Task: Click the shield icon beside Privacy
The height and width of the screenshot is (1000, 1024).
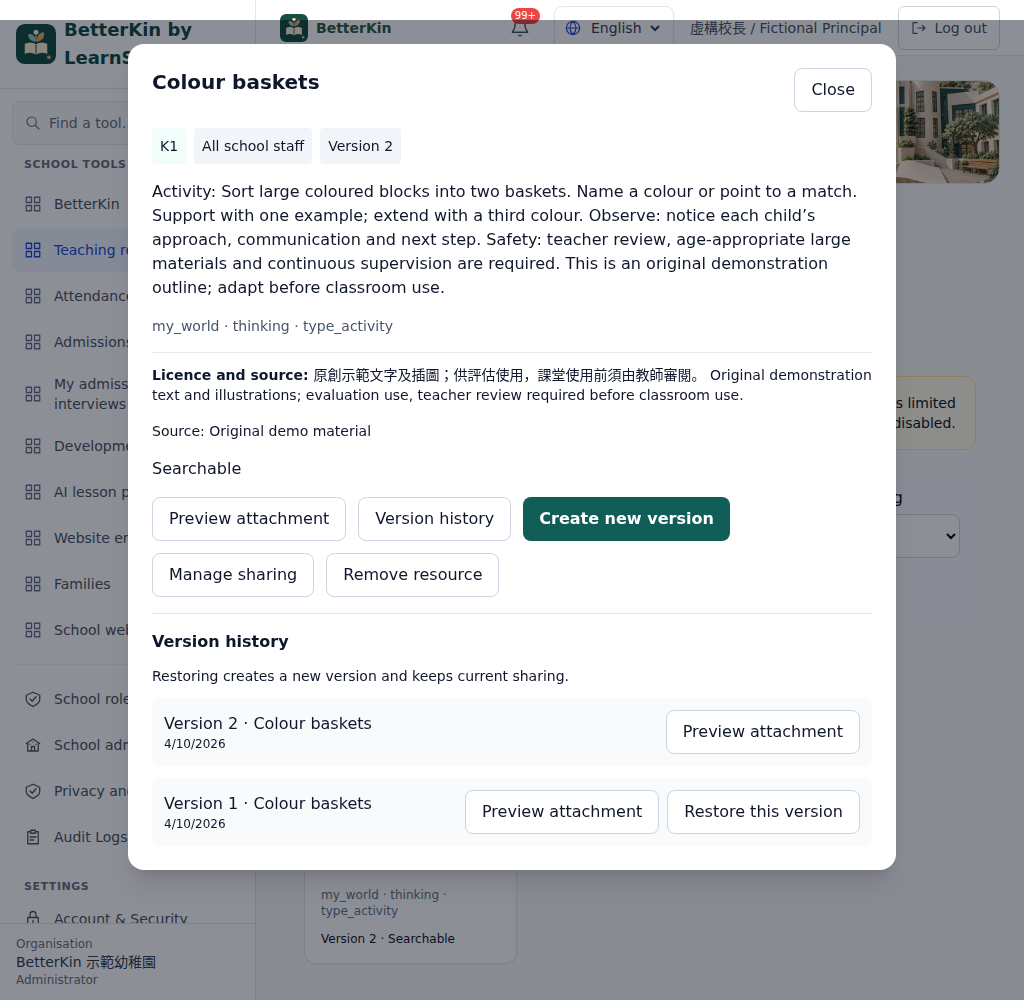Action: [x=33, y=791]
